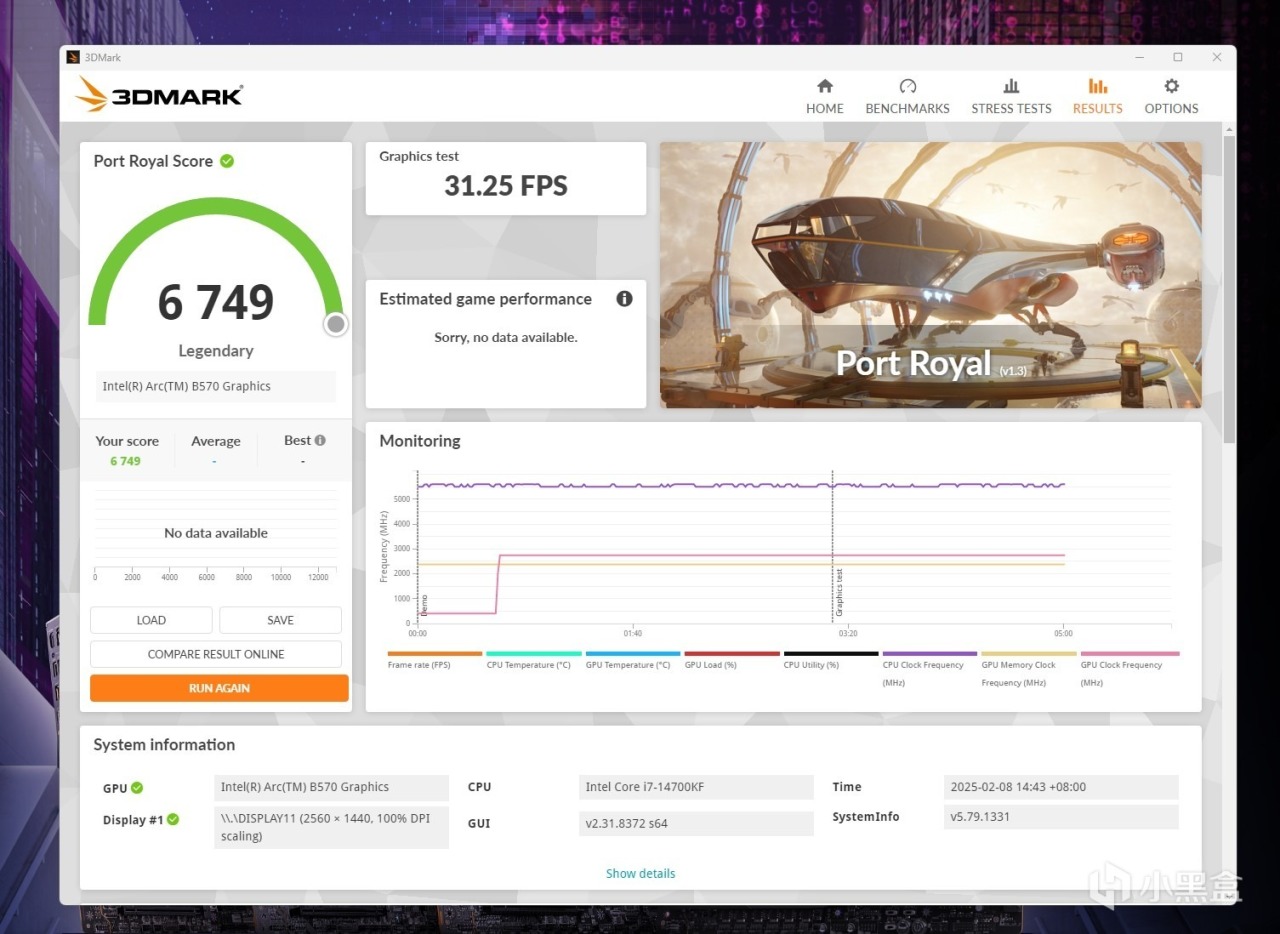Click the Estimated game performance heading
This screenshot has height=934, width=1280.
485,299
